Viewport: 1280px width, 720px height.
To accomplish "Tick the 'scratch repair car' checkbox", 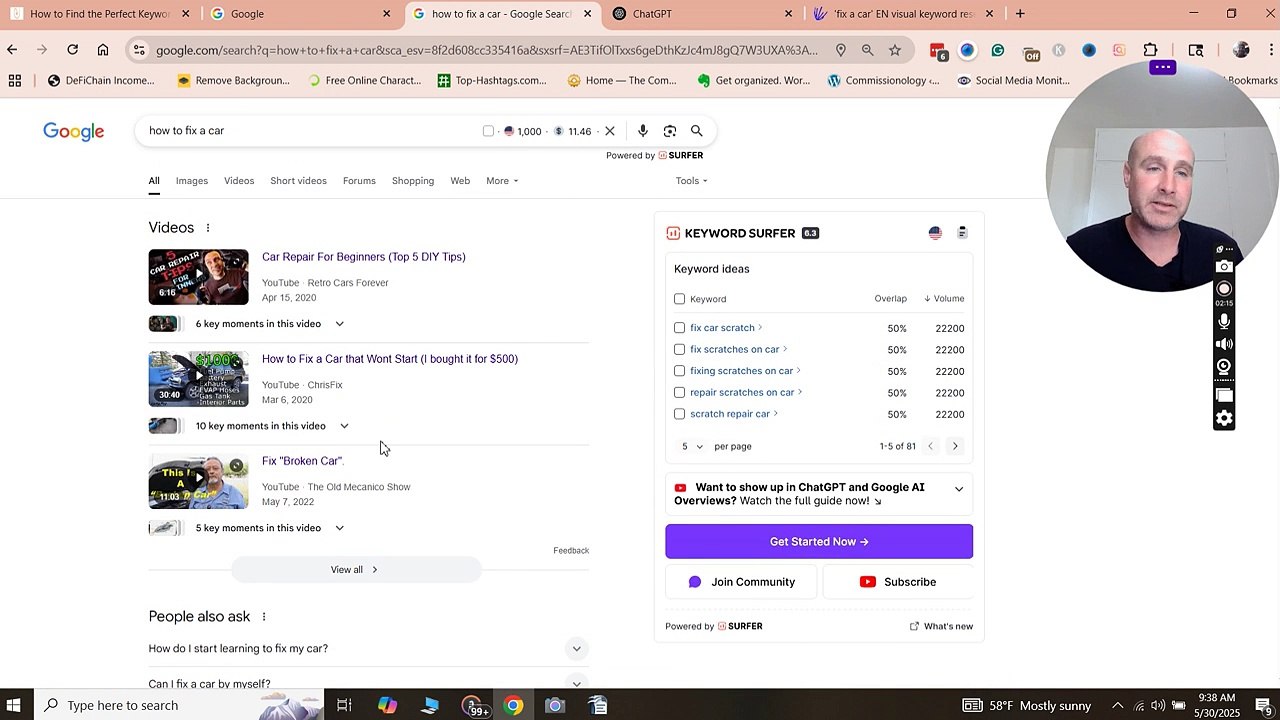I will (x=680, y=414).
